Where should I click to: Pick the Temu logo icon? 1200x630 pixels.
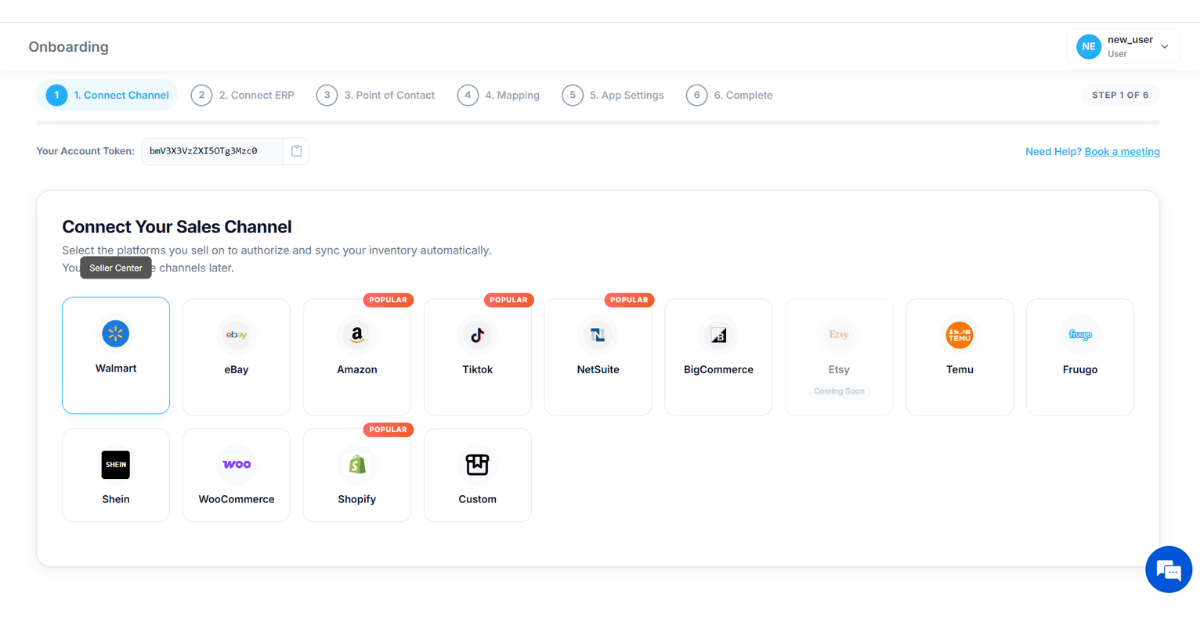tap(960, 335)
